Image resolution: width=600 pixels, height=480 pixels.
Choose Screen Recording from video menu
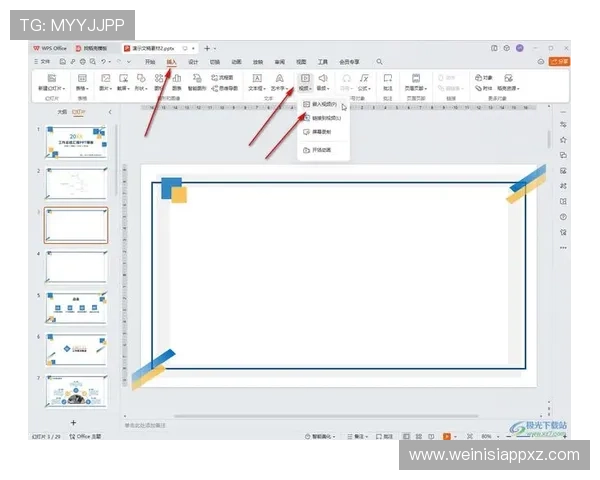click(x=320, y=132)
